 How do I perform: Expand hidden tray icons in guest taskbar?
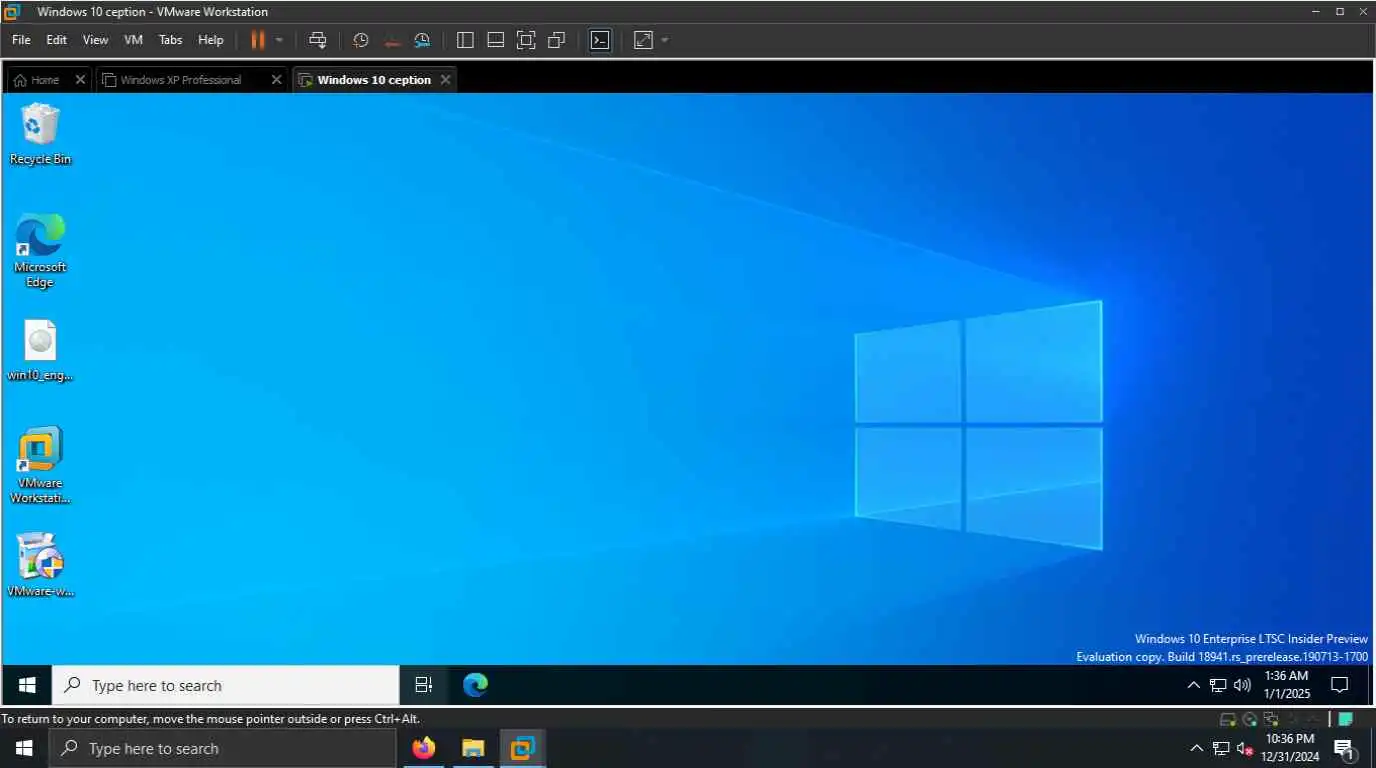(x=1193, y=685)
